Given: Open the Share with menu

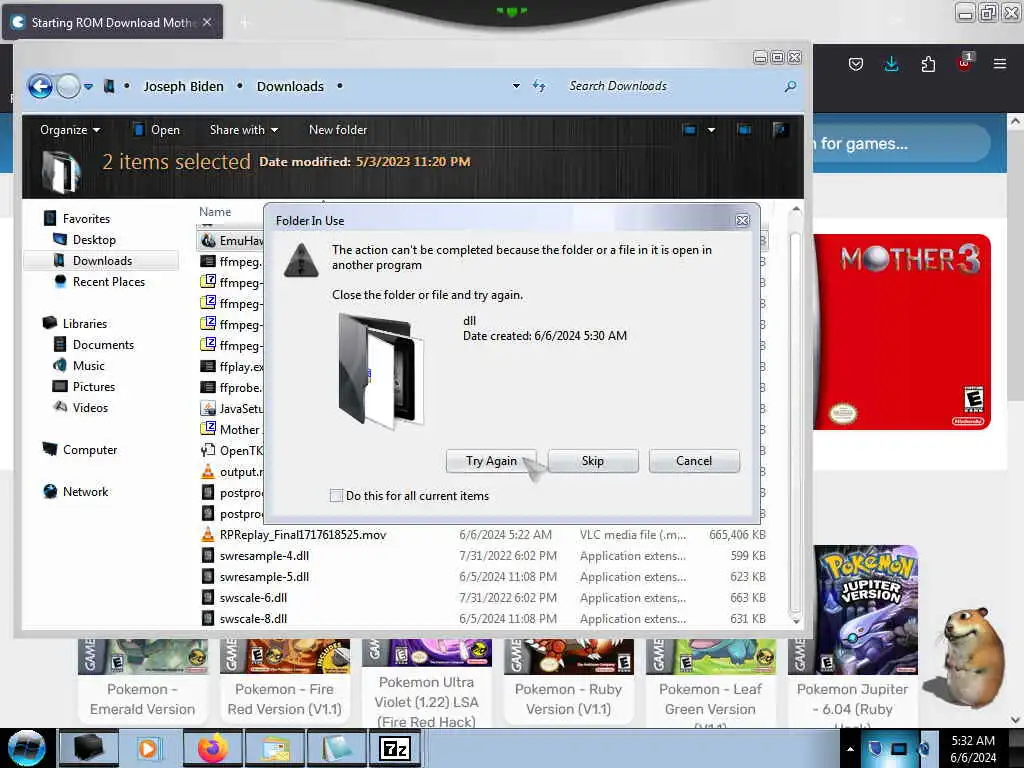Looking at the screenshot, I should click(244, 130).
